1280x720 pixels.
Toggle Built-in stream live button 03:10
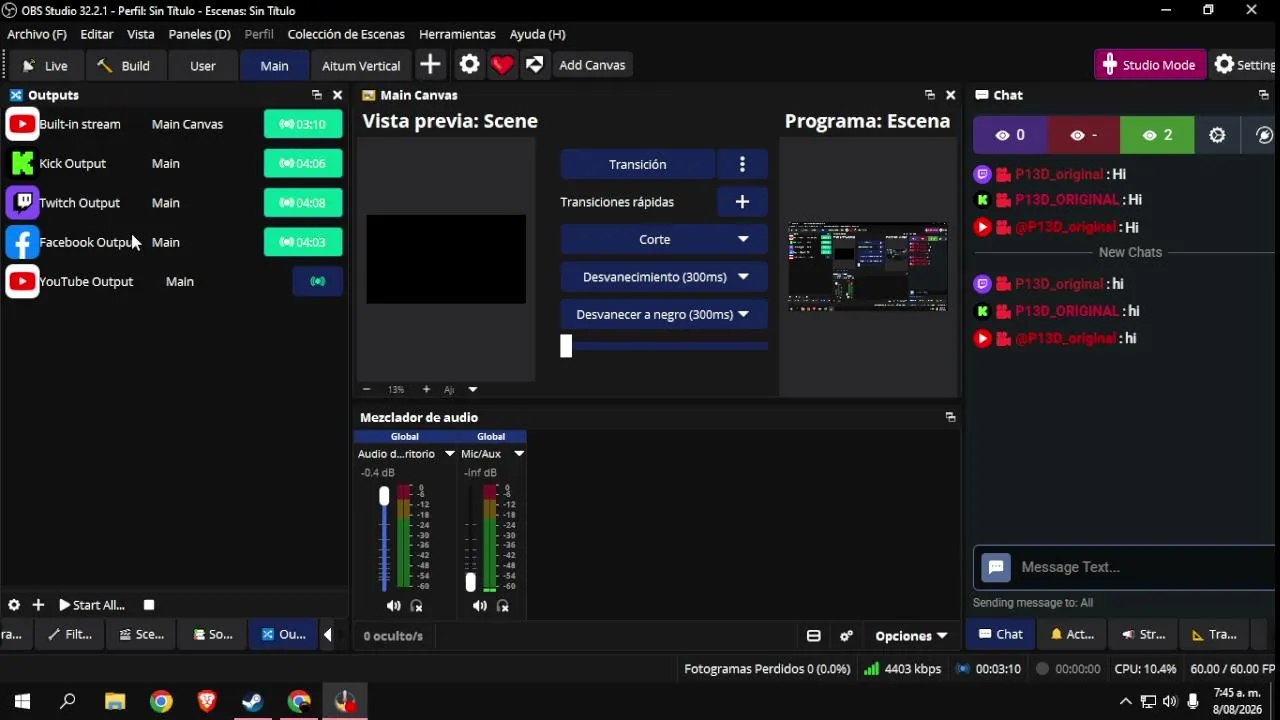[303, 124]
